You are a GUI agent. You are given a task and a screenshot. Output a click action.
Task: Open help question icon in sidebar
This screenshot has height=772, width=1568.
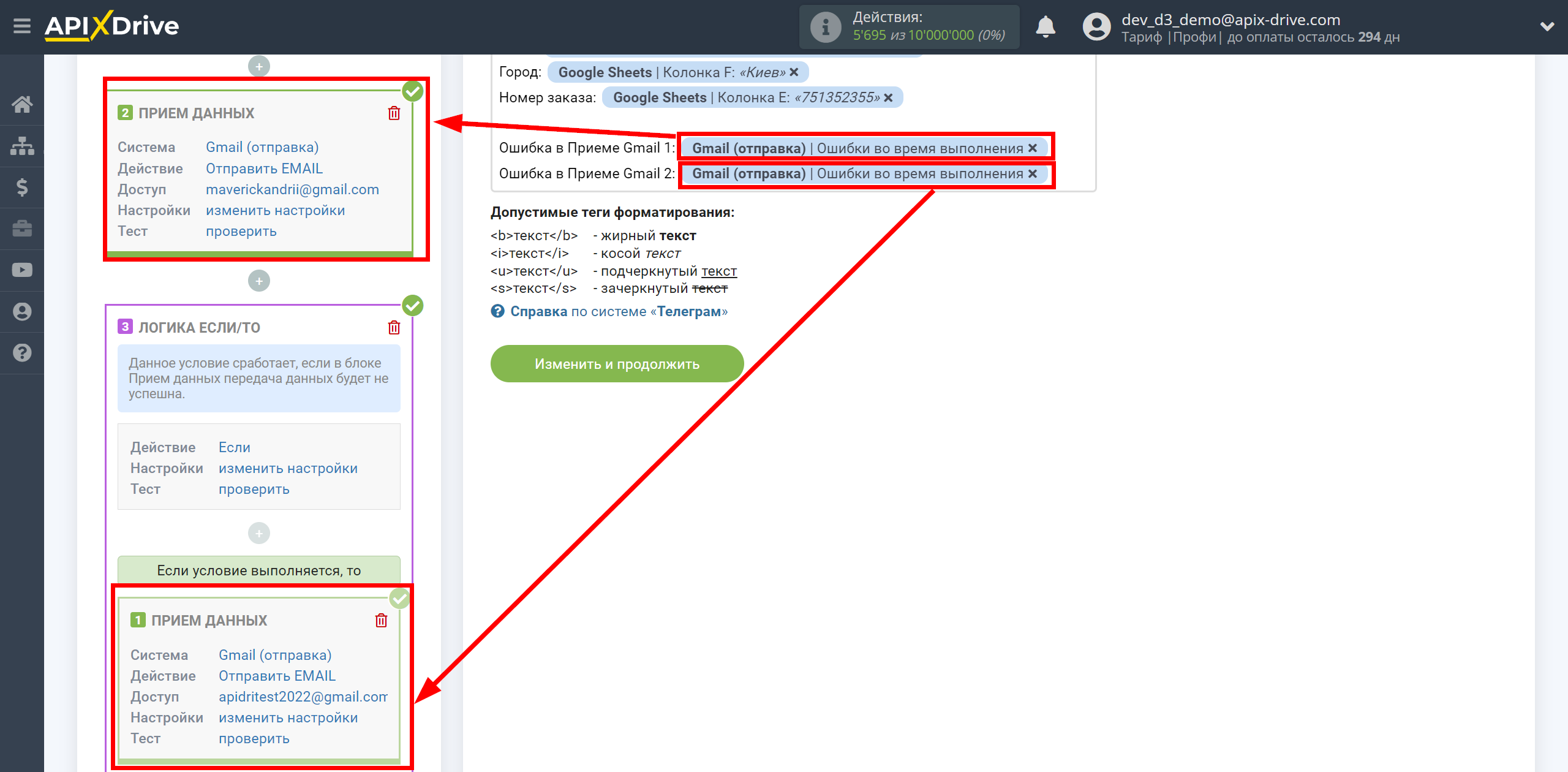click(x=22, y=353)
